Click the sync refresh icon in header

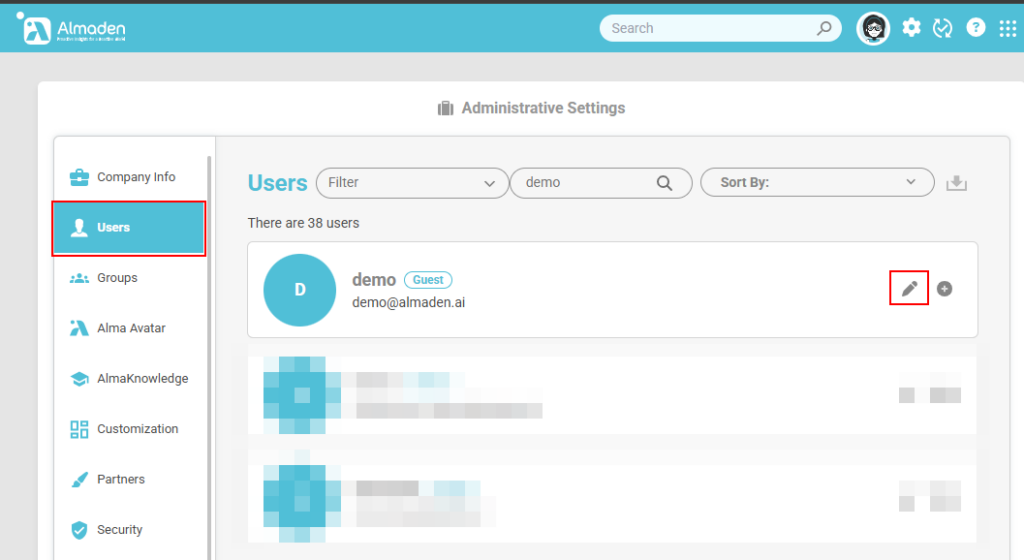[942, 28]
